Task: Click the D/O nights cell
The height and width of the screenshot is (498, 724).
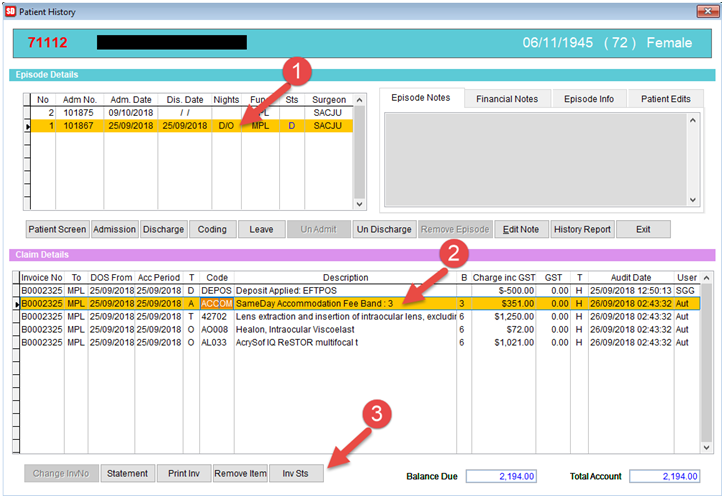Action: point(226,126)
